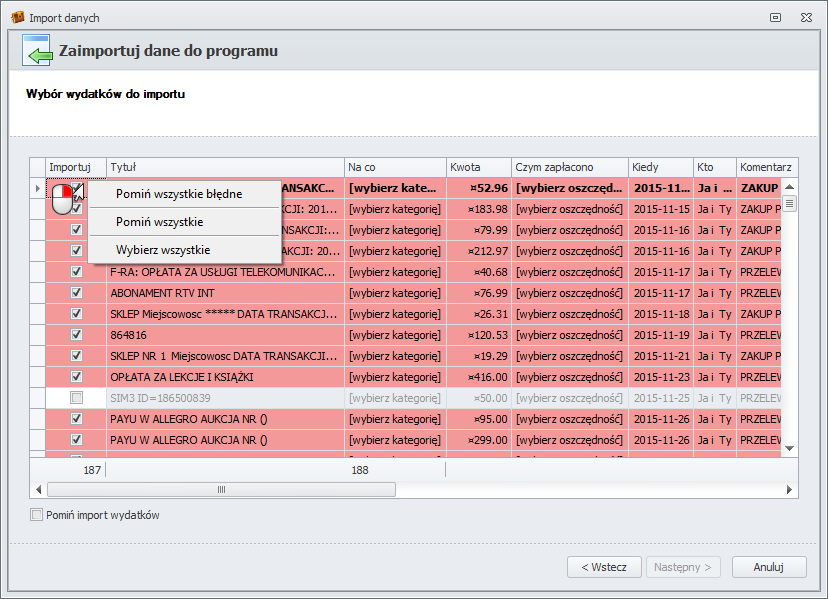Open the date cell 2015-11-17 for ABONAMENT RTV
828x599 pixels.
(660, 293)
